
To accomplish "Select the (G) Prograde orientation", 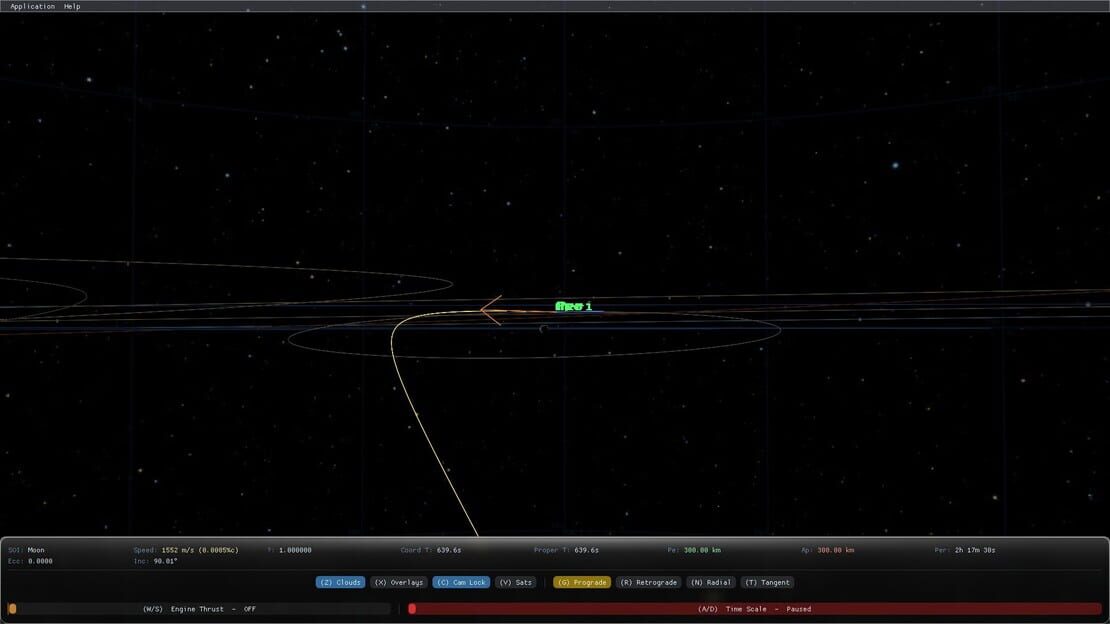I will (x=582, y=582).
